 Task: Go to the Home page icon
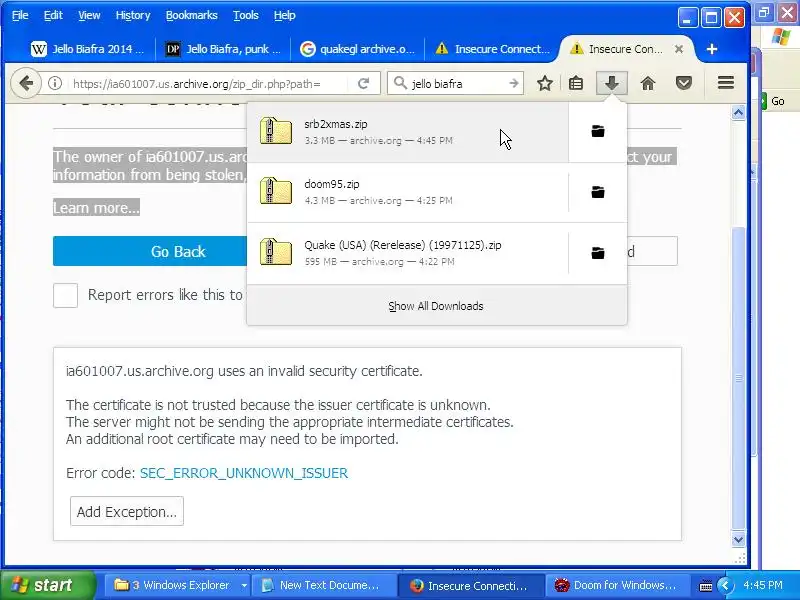[x=648, y=83]
